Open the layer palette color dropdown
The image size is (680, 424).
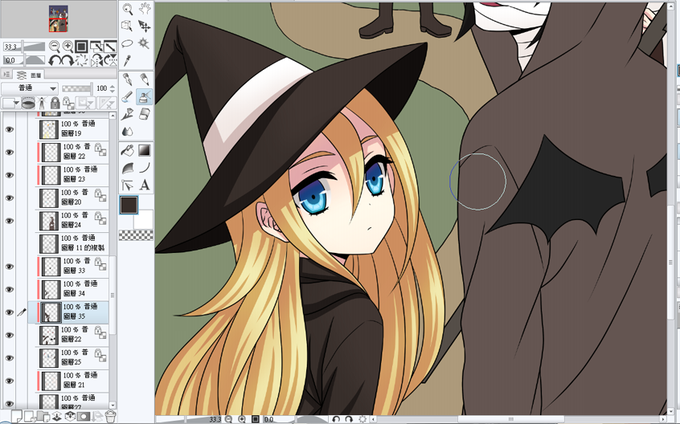pos(11,103)
